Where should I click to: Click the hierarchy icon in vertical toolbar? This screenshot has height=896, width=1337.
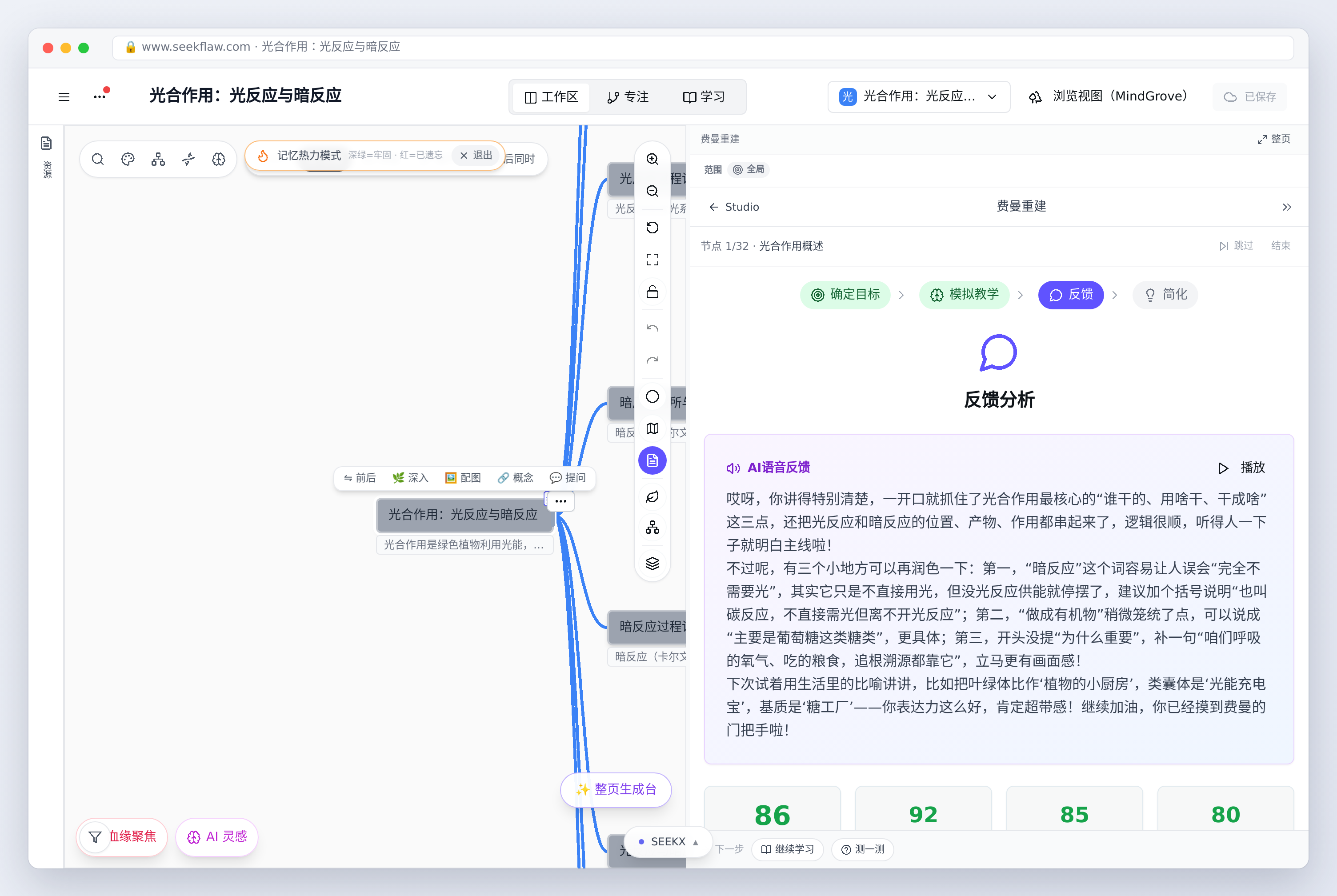coord(652,528)
